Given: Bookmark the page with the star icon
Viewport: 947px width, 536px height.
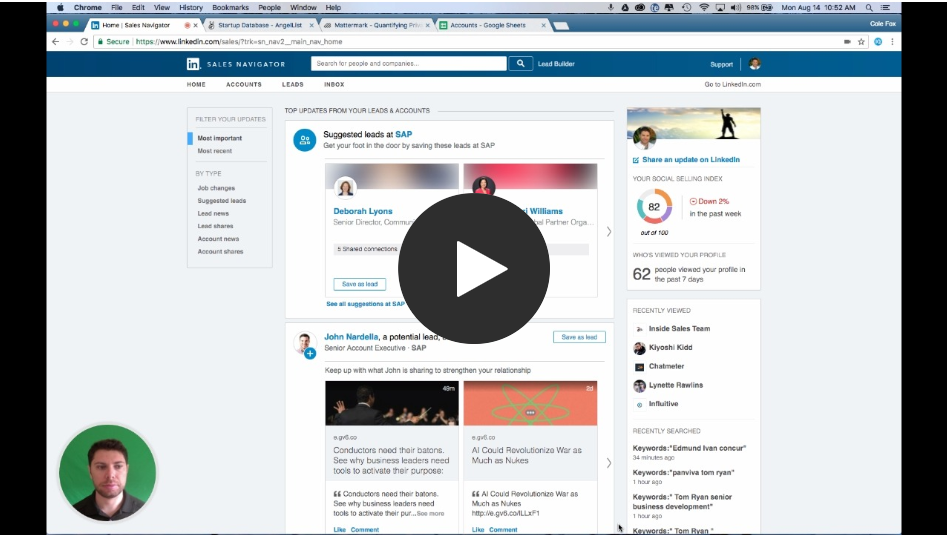Looking at the screenshot, I should [x=861, y=42].
